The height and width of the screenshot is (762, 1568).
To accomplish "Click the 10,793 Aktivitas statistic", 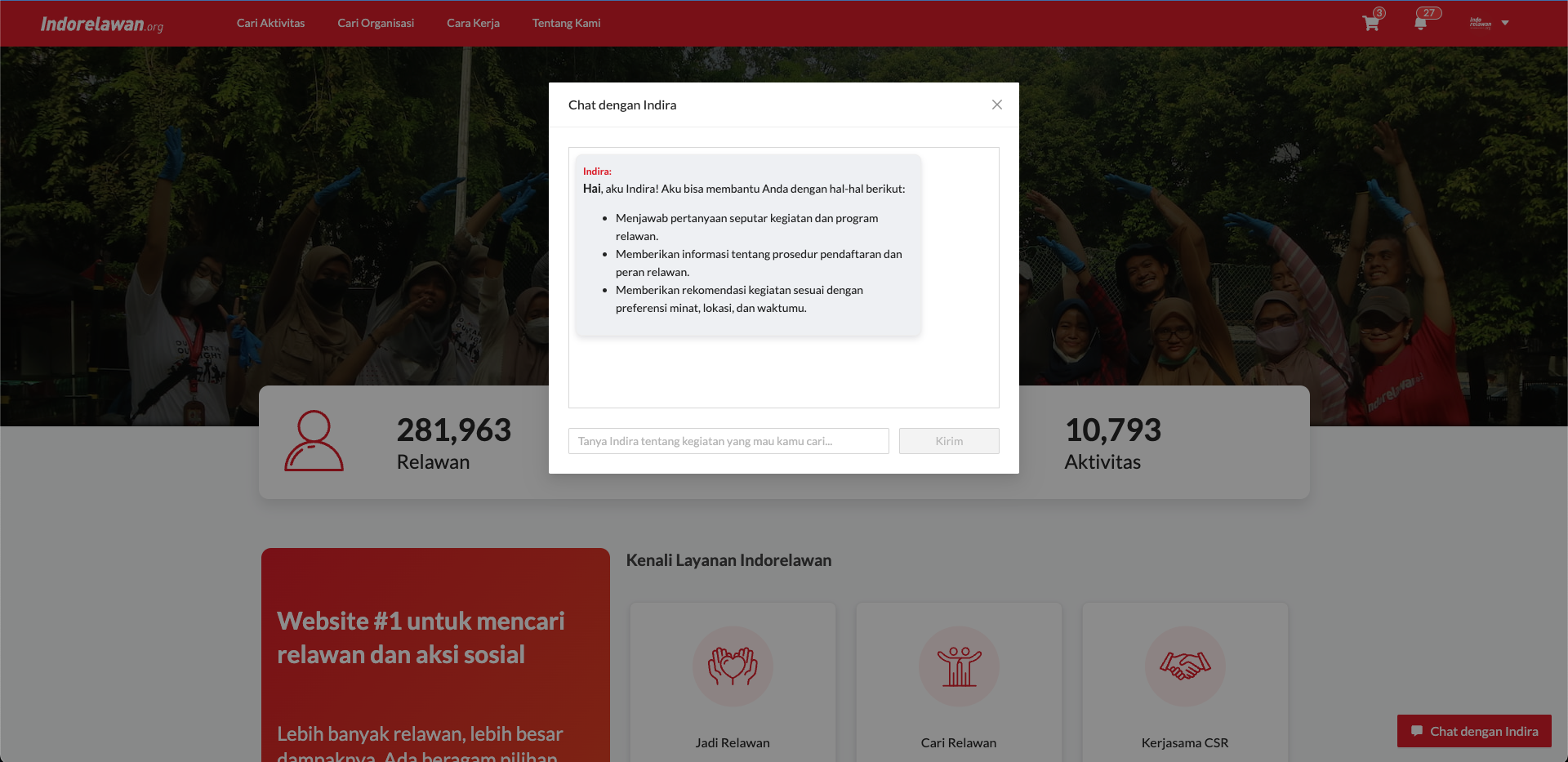I will pyautogui.click(x=1111, y=443).
